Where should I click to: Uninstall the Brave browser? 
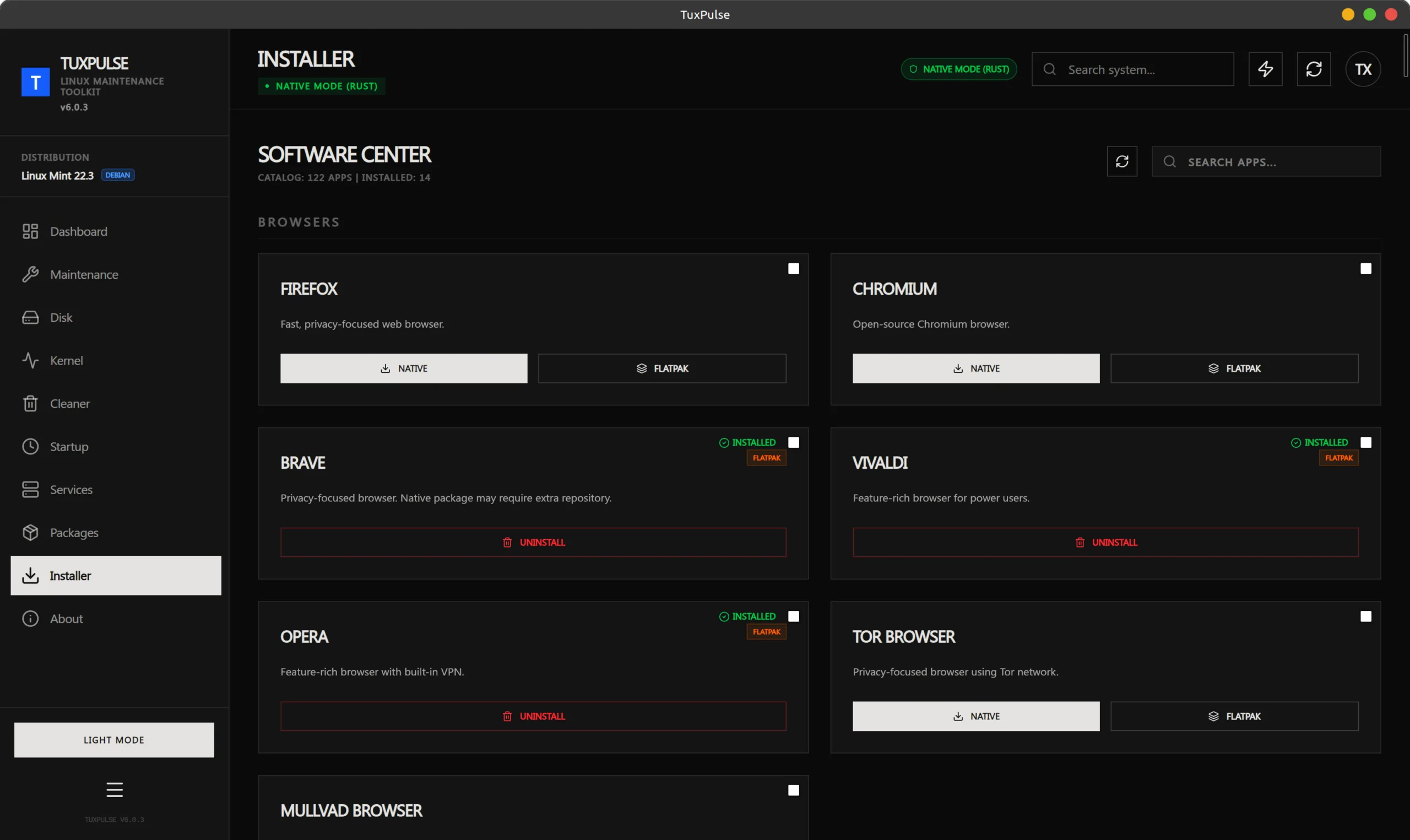pos(533,542)
